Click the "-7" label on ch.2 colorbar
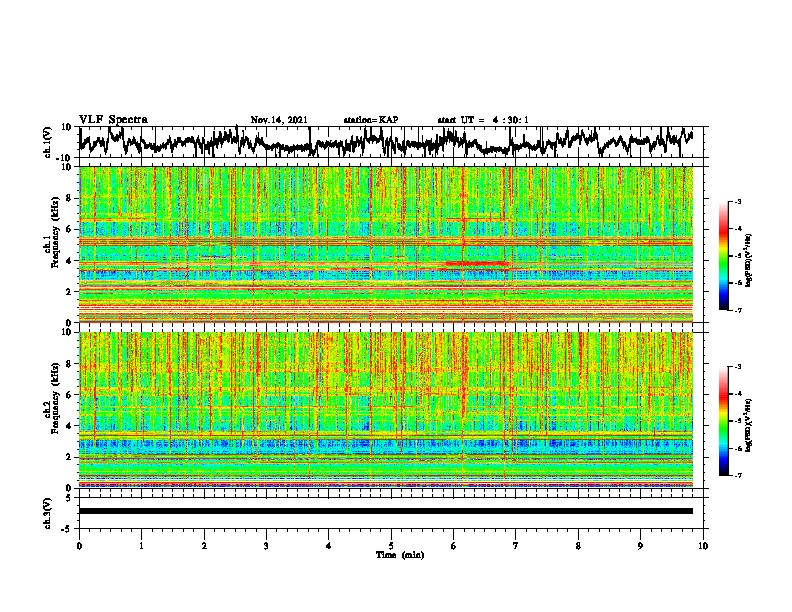Image resolution: width=792 pixels, height=612 pixels. pyautogui.click(x=737, y=475)
